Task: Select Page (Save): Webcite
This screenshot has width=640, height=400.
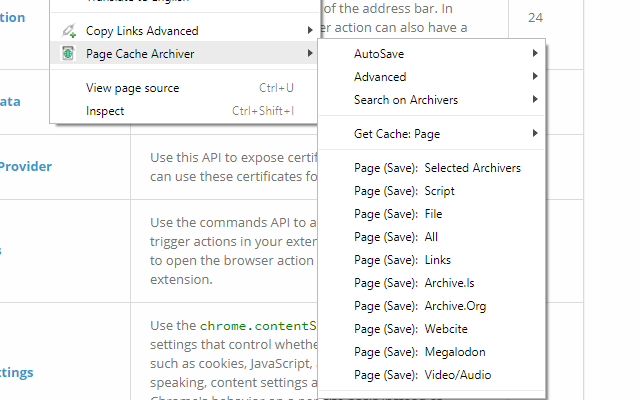Action: click(431, 329)
